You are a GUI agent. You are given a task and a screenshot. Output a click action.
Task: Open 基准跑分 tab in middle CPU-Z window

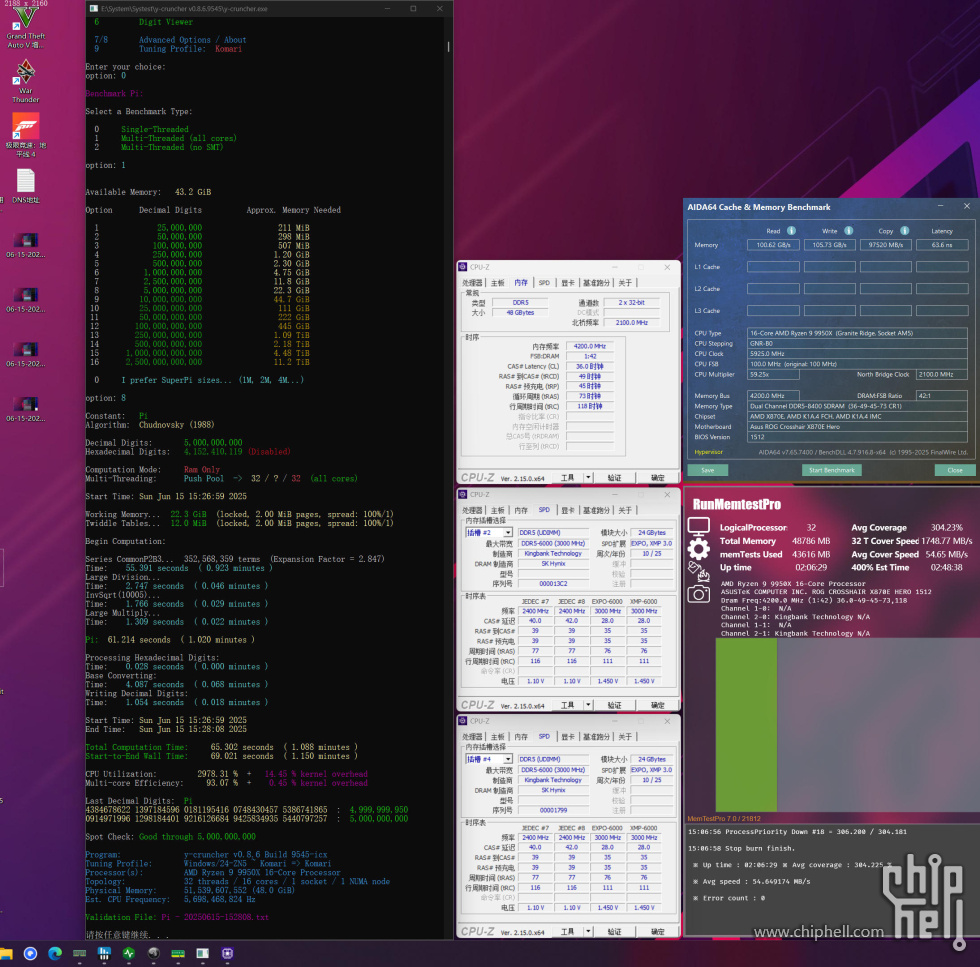pyautogui.click(x=596, y=510)
